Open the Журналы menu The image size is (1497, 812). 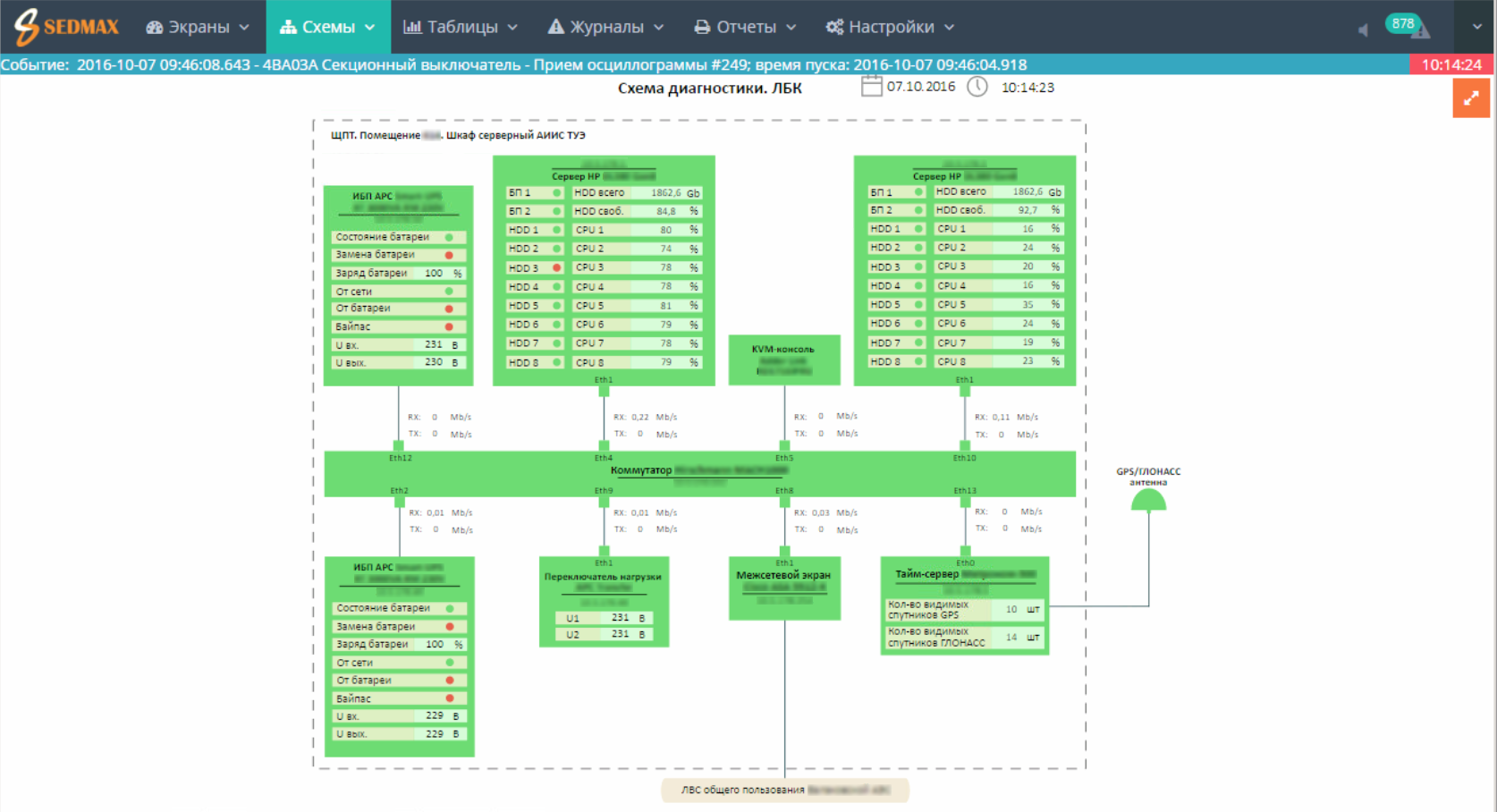click(605, 27)
